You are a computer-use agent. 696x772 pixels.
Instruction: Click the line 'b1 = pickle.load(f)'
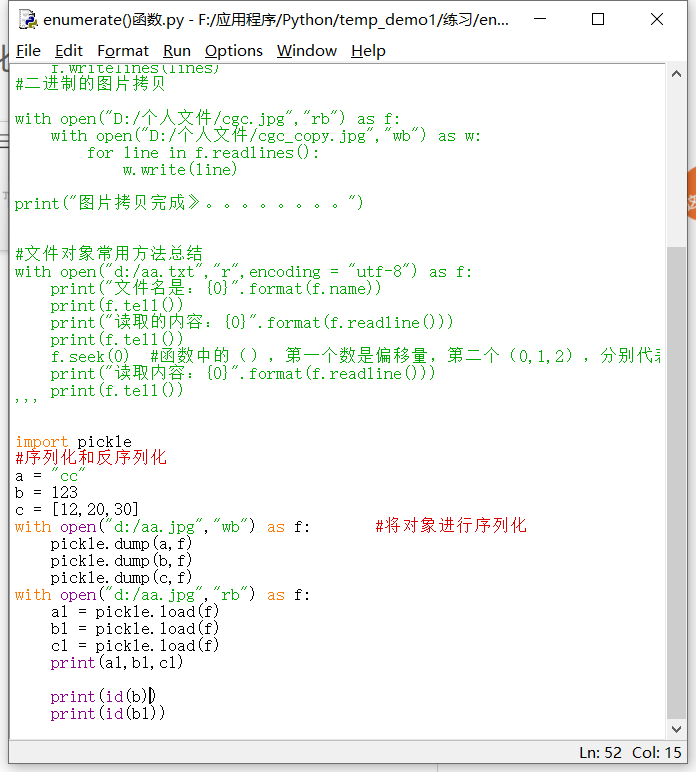click(x=135, y=629)
